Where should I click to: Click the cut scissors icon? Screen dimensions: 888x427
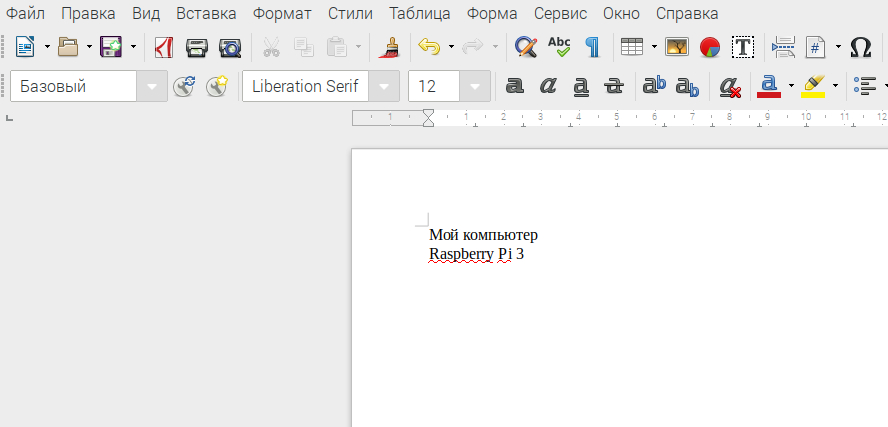coord(271,47)
